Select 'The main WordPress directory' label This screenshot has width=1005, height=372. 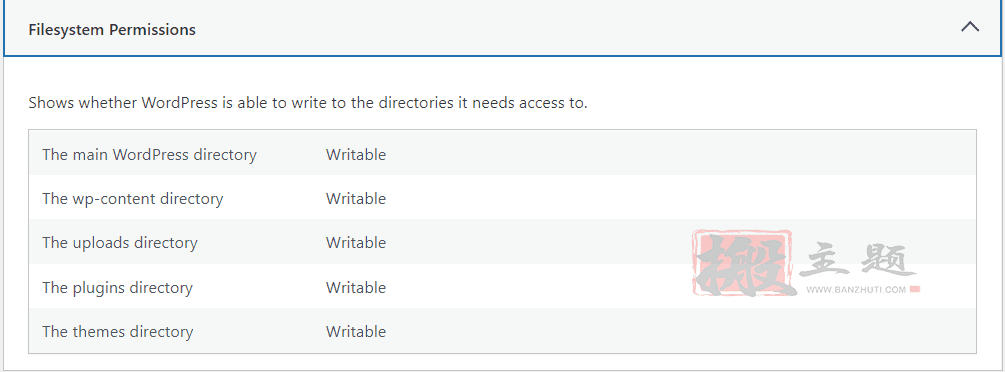[x=149, y=155]
